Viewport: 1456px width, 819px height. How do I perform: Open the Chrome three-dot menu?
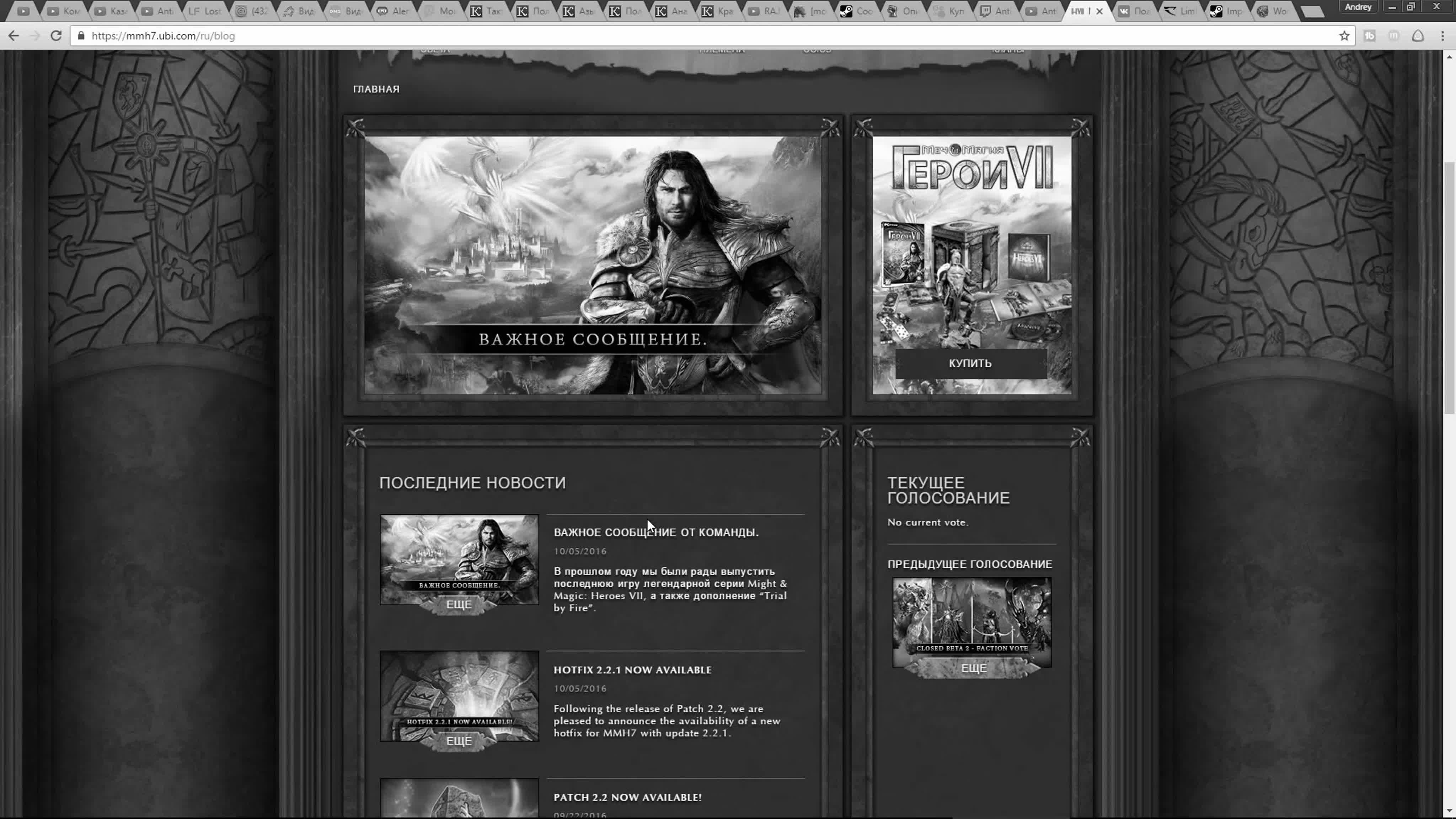[1442, 36]
